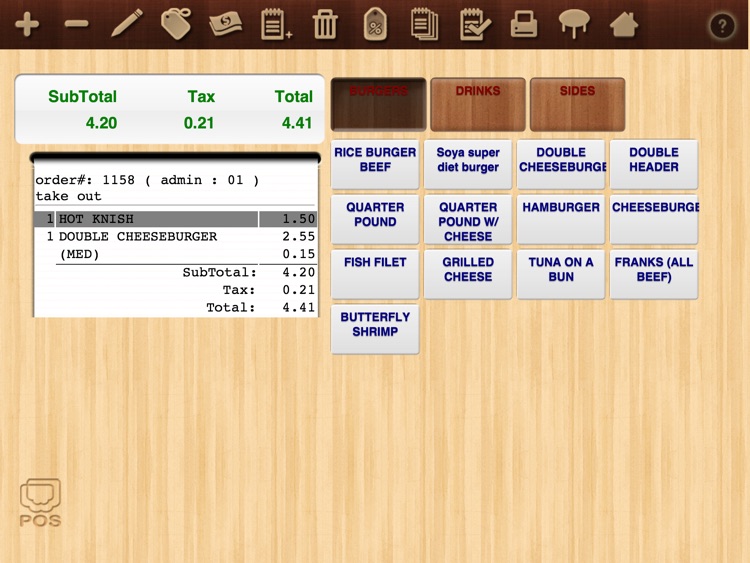Tap receipt Total: 4.41 line
Screen dimensions: 750x563
[x=260, y=307]
